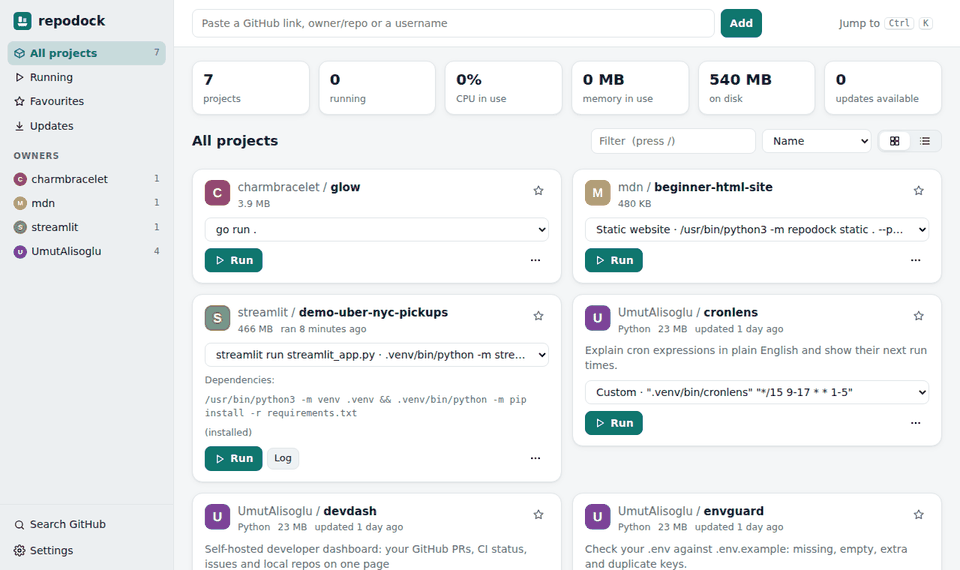This screenshot has height=570, width=960.
Task: Switch to list view layout
Action: pyautogui.click(x=924, y=141)
